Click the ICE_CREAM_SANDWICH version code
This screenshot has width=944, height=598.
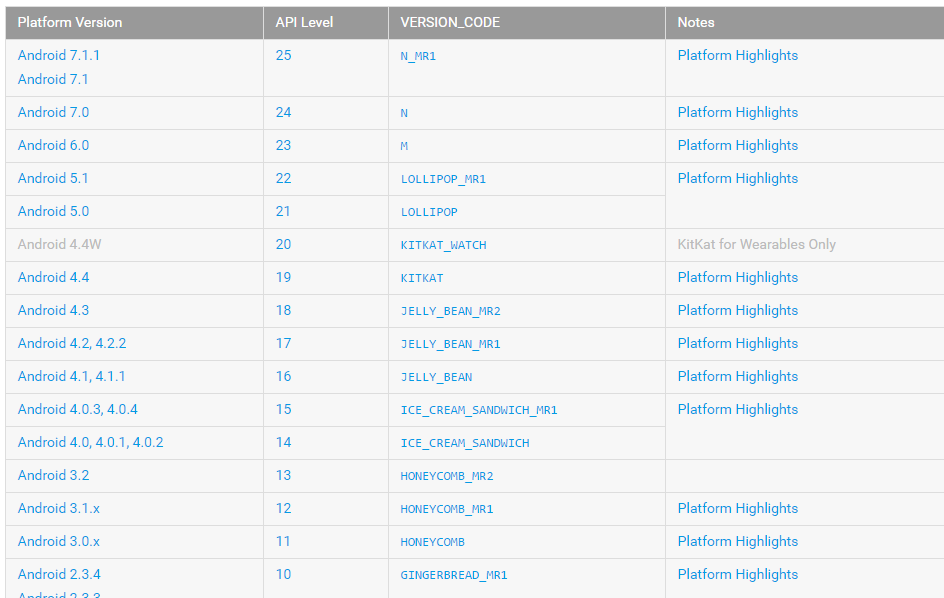tap(465, 444)
